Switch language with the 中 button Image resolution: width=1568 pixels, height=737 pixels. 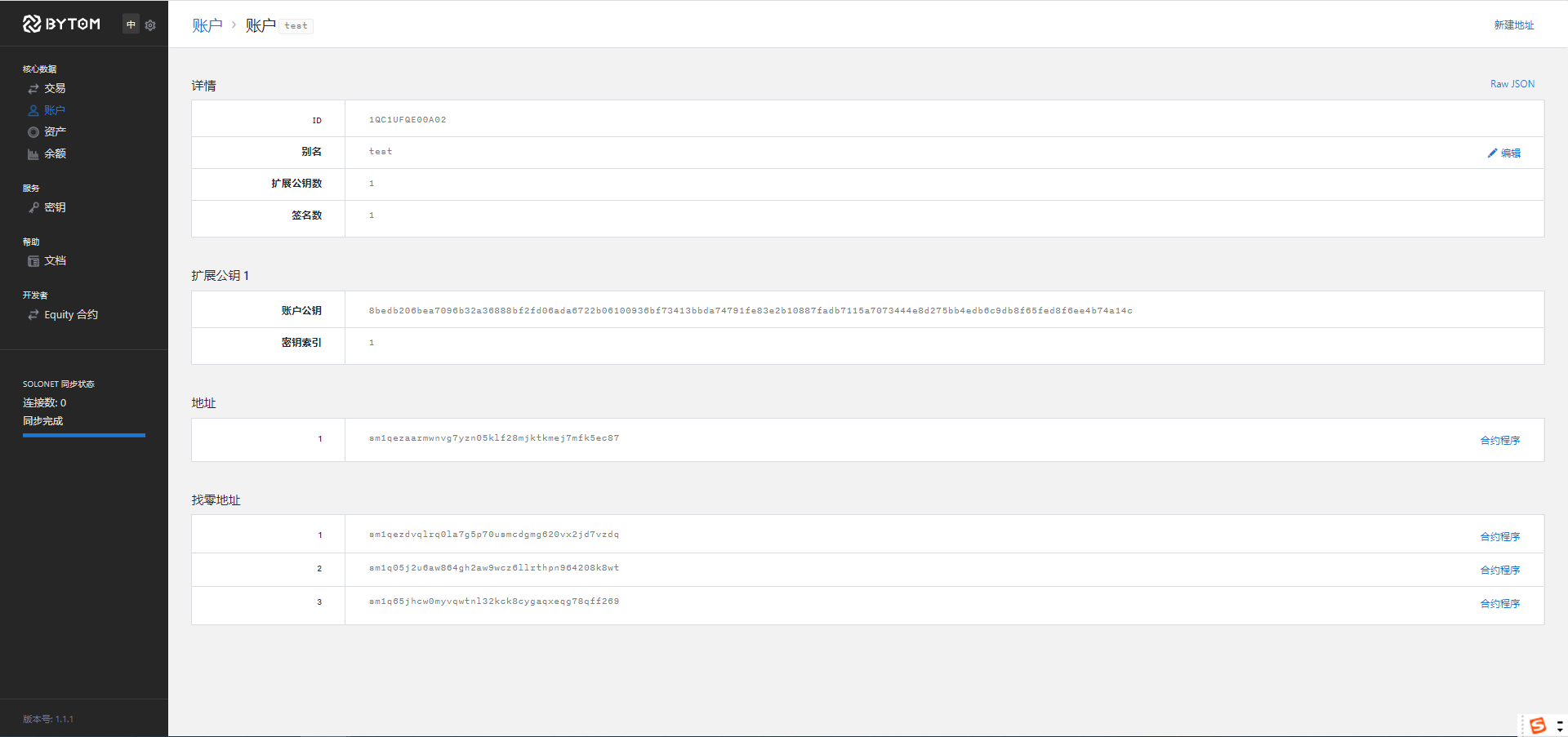tap(131, 24)
